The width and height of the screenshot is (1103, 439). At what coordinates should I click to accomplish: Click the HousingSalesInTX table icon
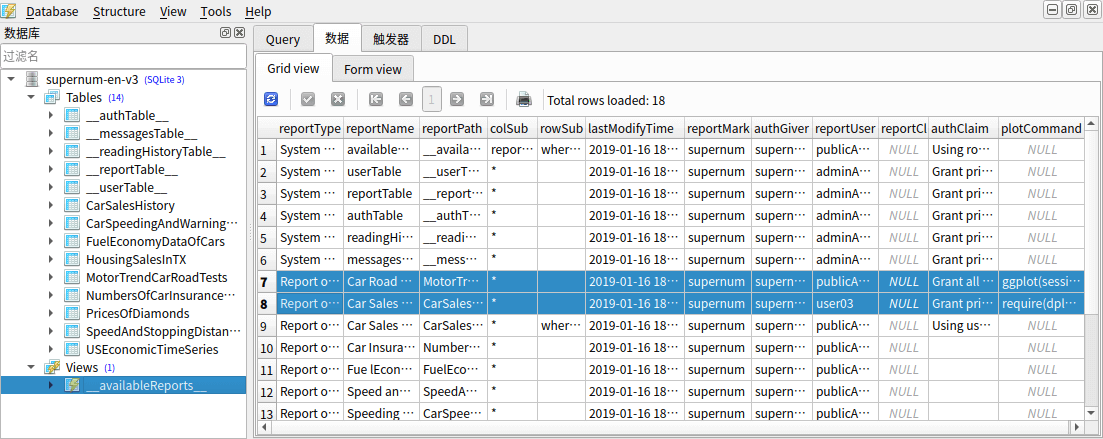pyautogui.click(x=72, y=259)
